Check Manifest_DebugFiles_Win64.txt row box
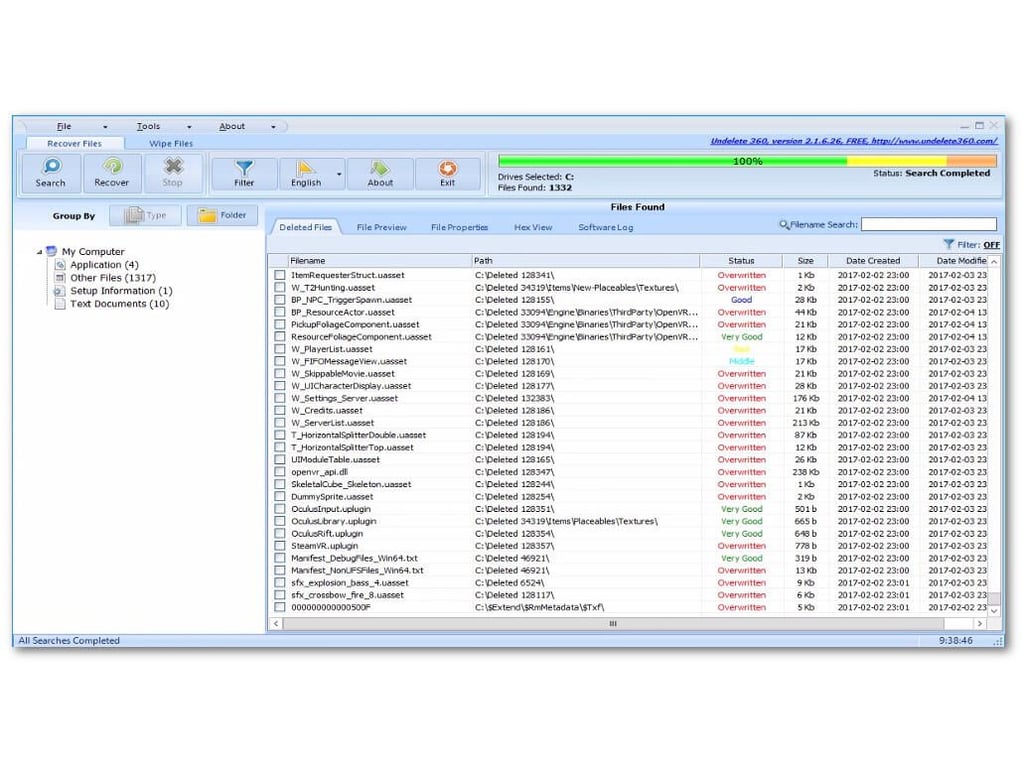The width and height of the screenshot is (1024, 762). pyautogui.click(x=280, y=558)
